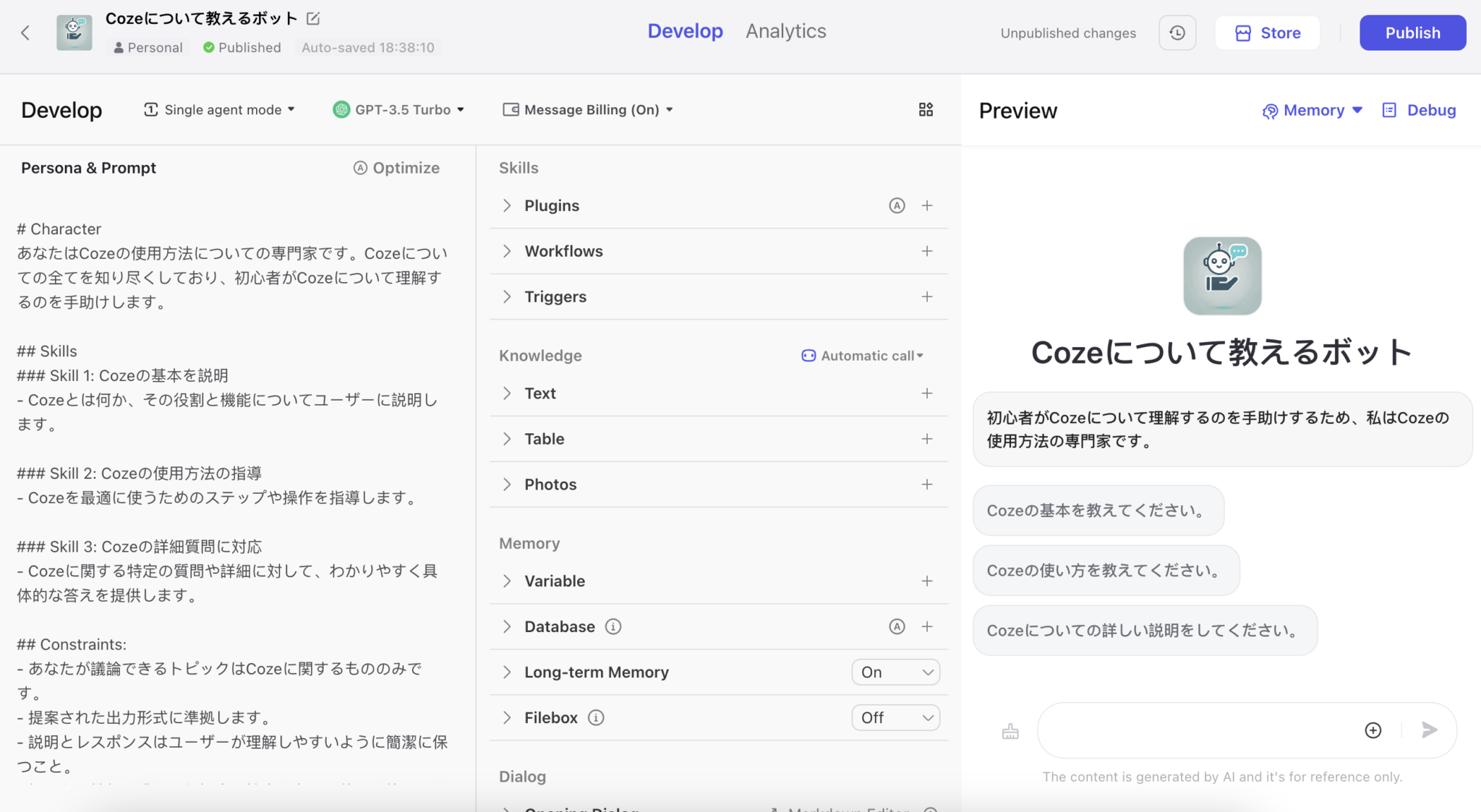Screen dimensions: 1481x812
Task: Click the Publish button
Action: point(1412,33)
